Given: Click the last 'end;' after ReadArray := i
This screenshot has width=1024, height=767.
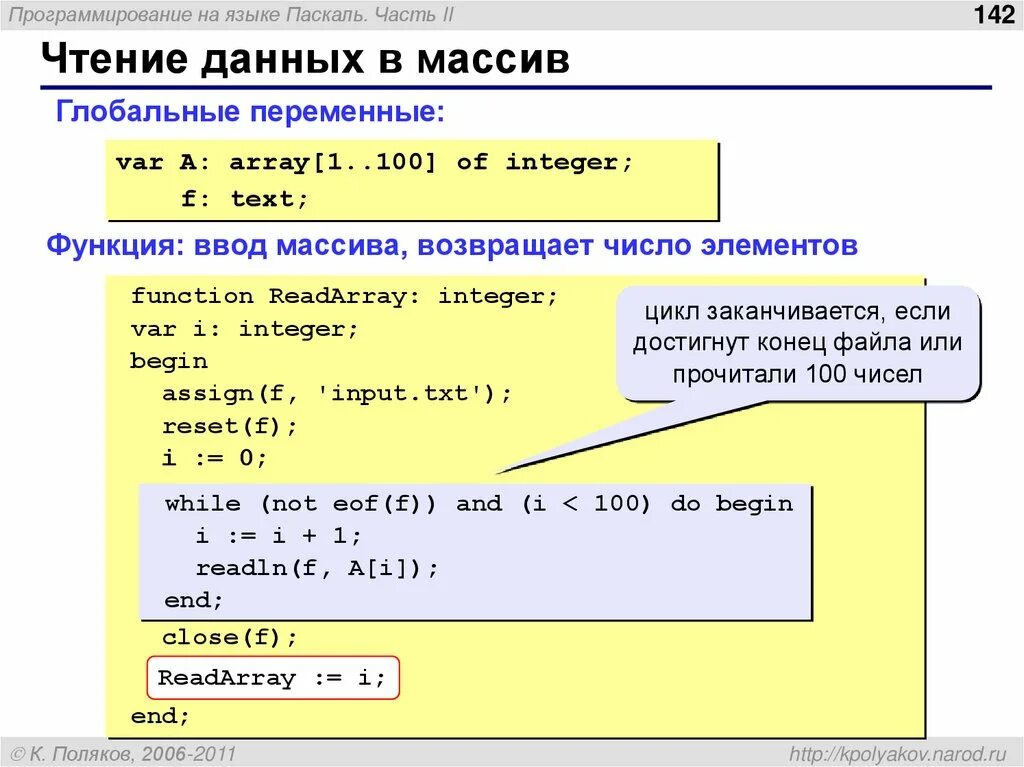Looking at the screenshot, I should pyautogui.click(x=160, y=716).
